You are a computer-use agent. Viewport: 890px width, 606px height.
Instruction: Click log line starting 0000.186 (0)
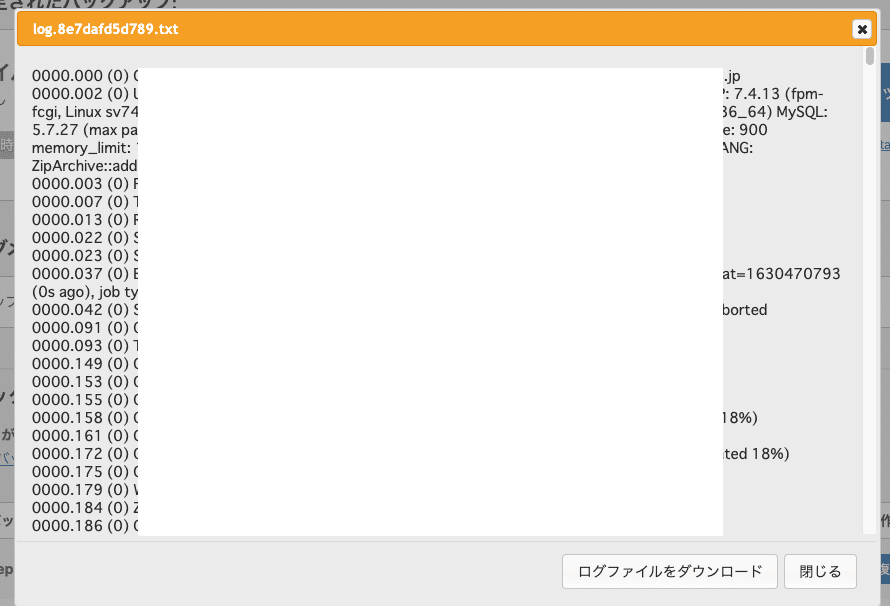tap(85, 526)
